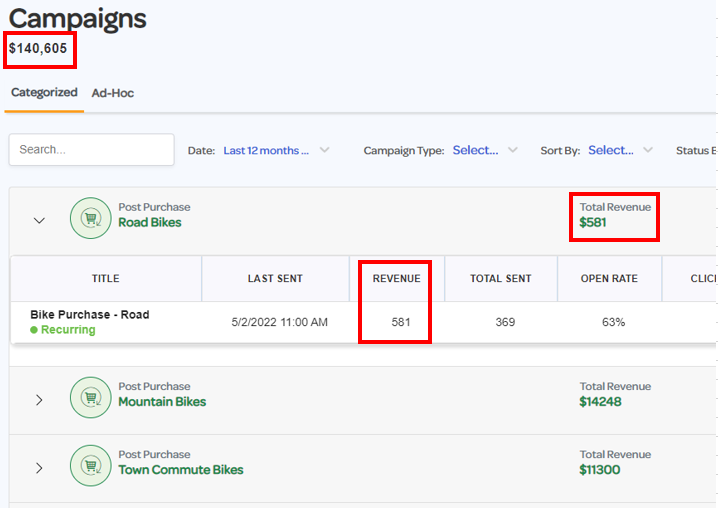
Task: Sort by the Total Sent column header
Action: (501, 279)
